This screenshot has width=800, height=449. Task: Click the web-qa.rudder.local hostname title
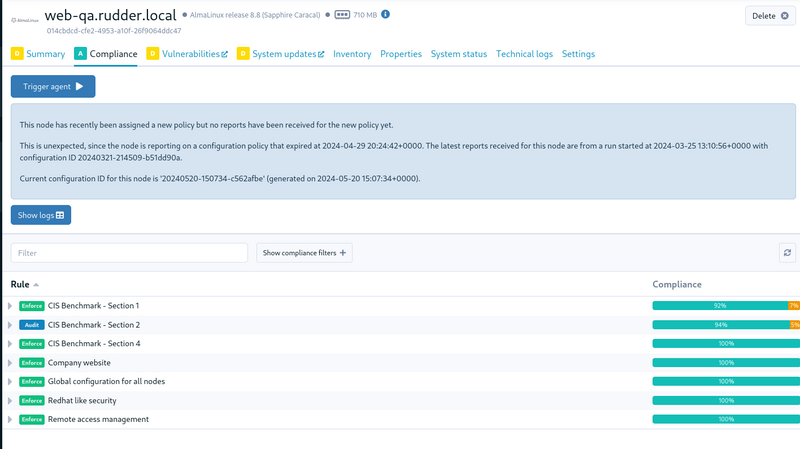click(110, 15)
